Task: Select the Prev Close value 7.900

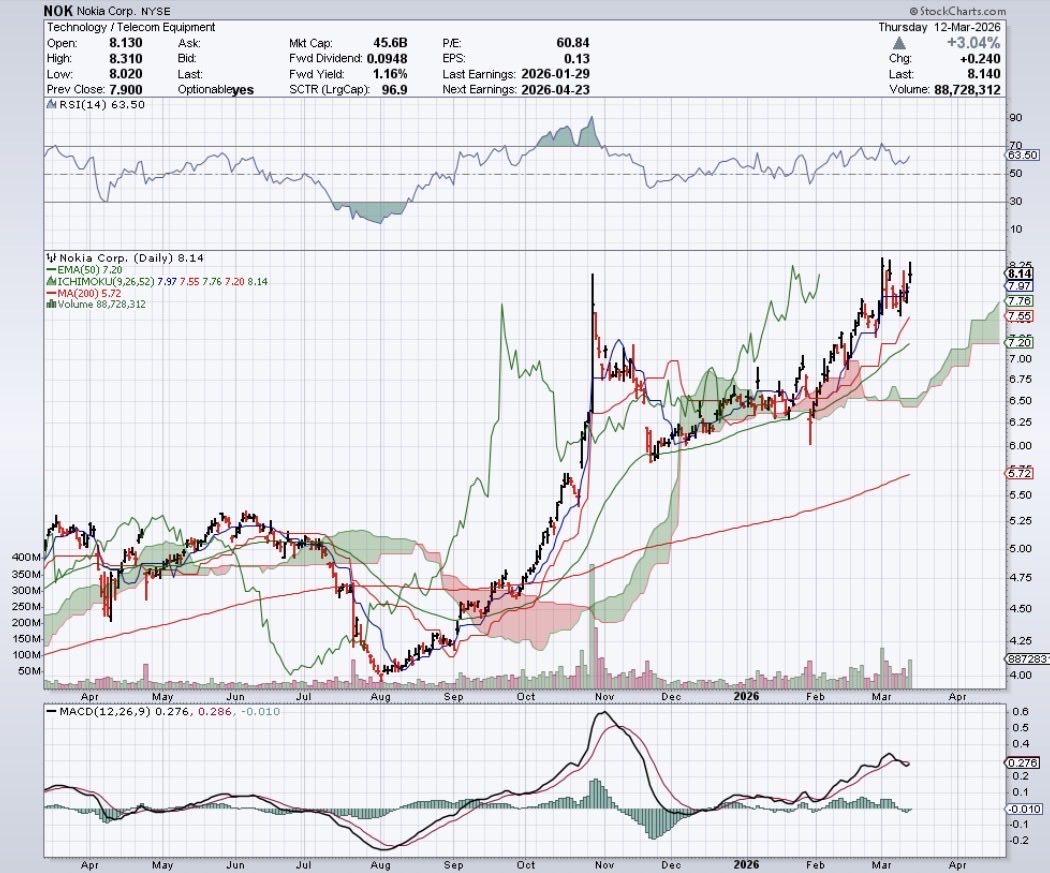Action: (125, 89)
